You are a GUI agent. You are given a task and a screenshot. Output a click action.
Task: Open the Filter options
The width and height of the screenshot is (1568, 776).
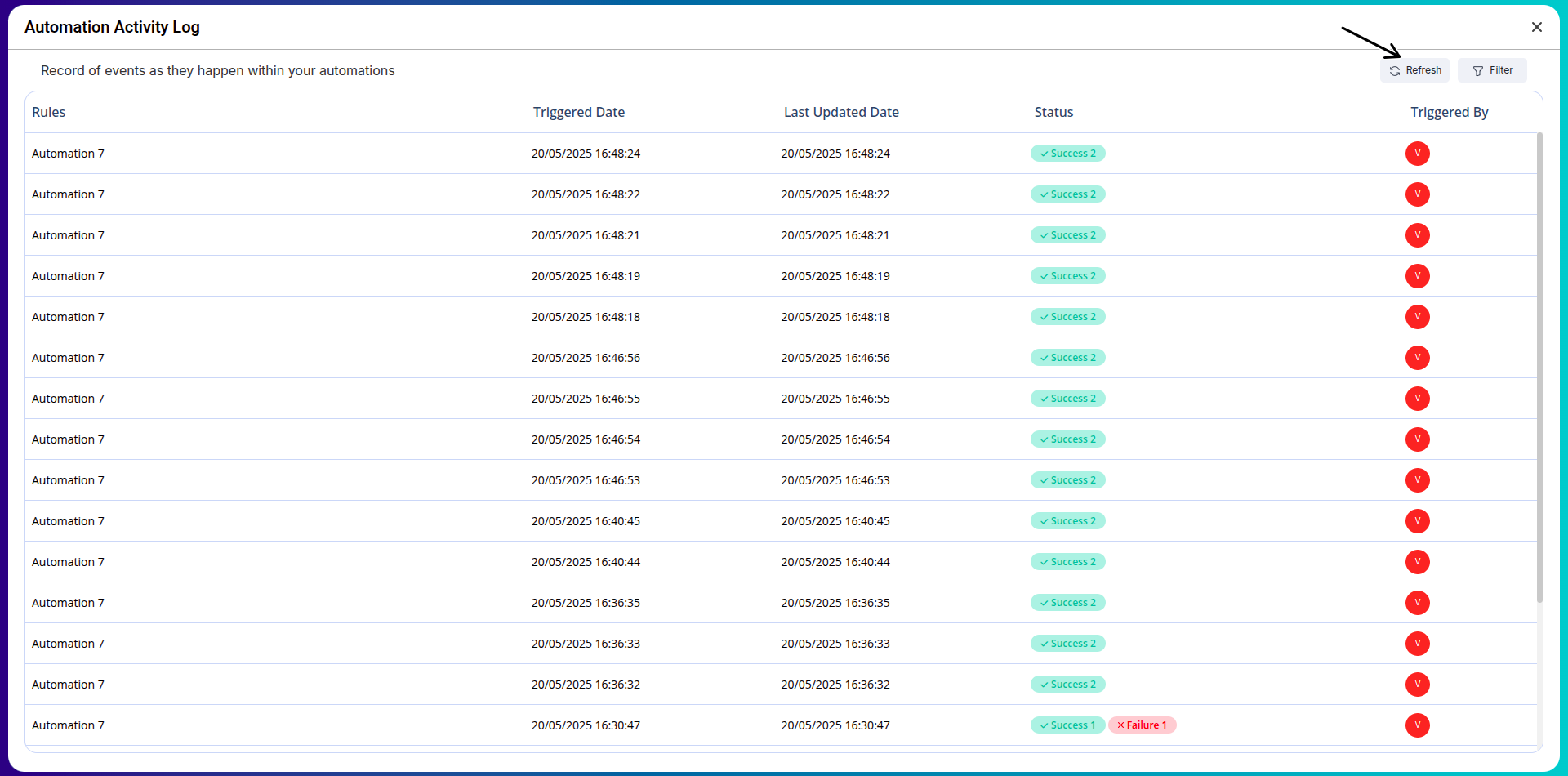pos(1492,70)
